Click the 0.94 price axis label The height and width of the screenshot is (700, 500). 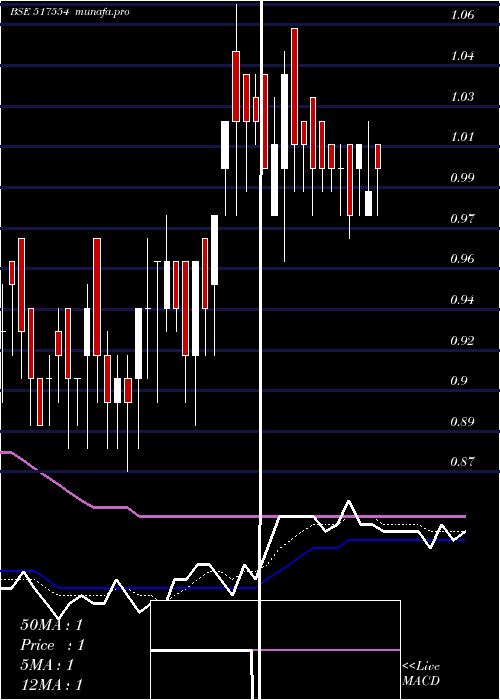(x=462, y=300)
